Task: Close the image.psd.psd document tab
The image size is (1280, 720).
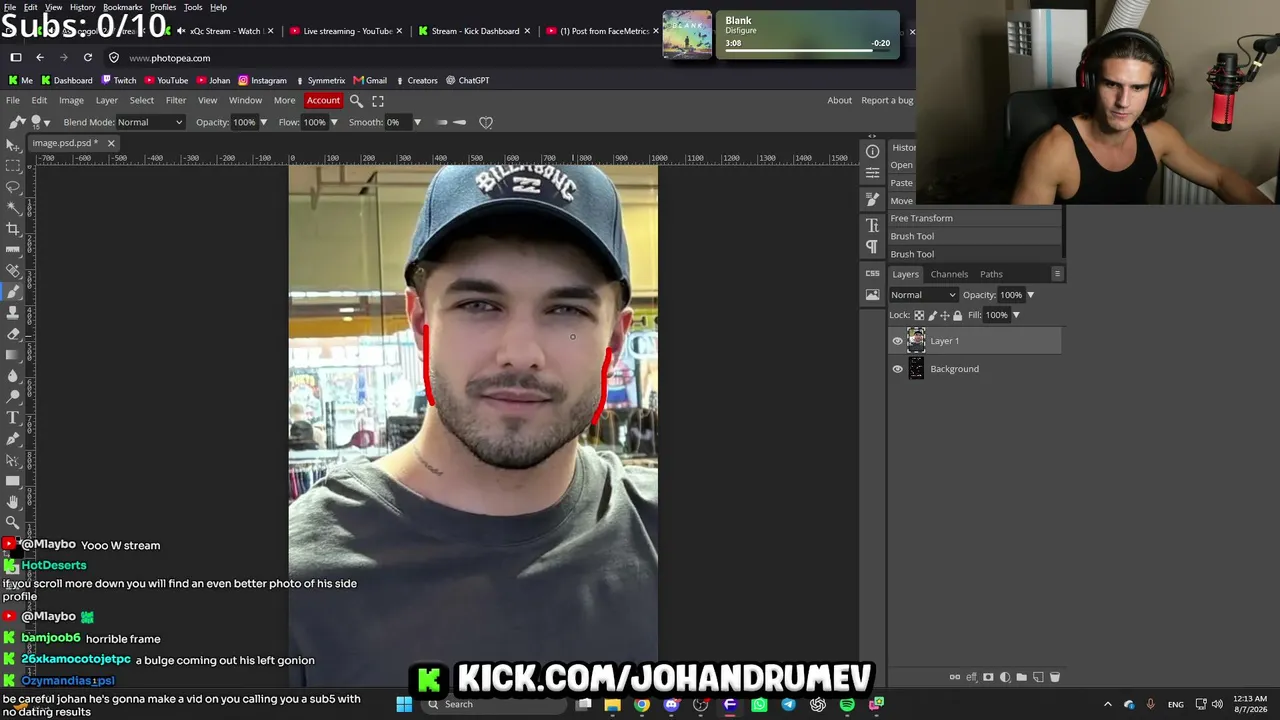Action: (111, 143)
